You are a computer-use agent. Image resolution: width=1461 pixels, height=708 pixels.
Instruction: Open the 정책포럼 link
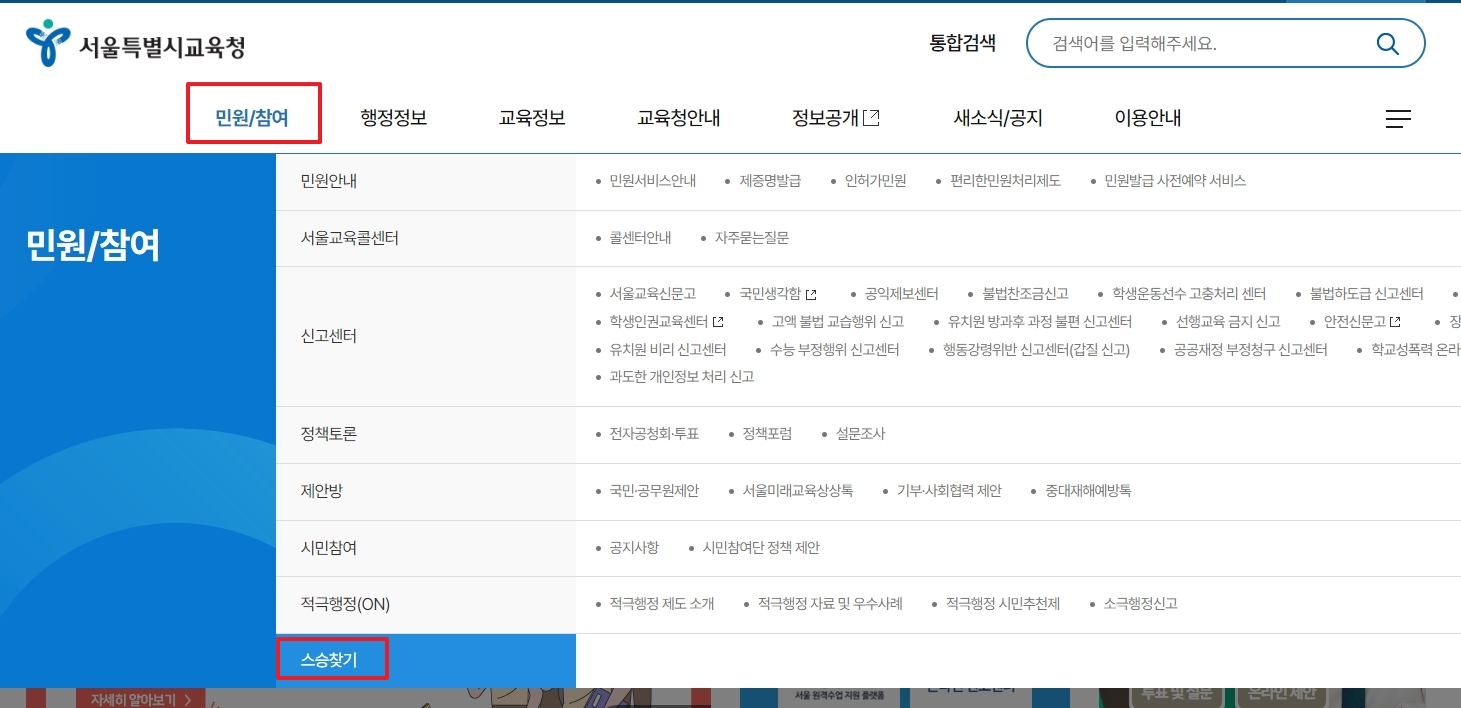[x=767, y=434]
